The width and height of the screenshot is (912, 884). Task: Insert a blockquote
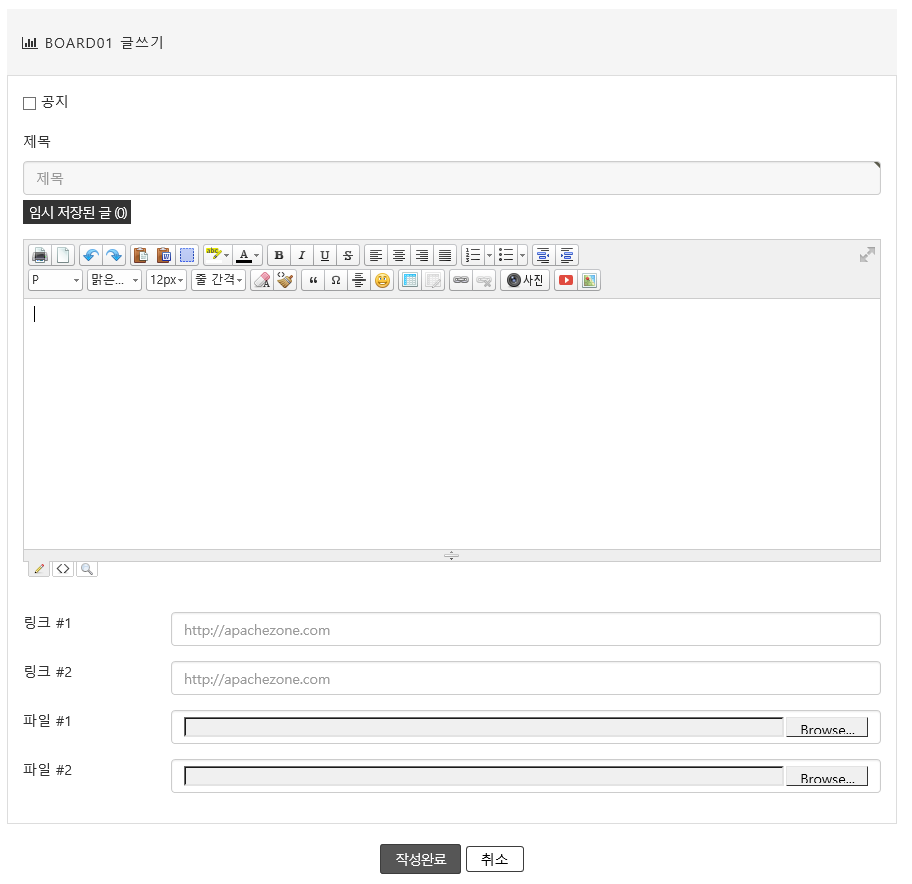click(x=313, y=280)
